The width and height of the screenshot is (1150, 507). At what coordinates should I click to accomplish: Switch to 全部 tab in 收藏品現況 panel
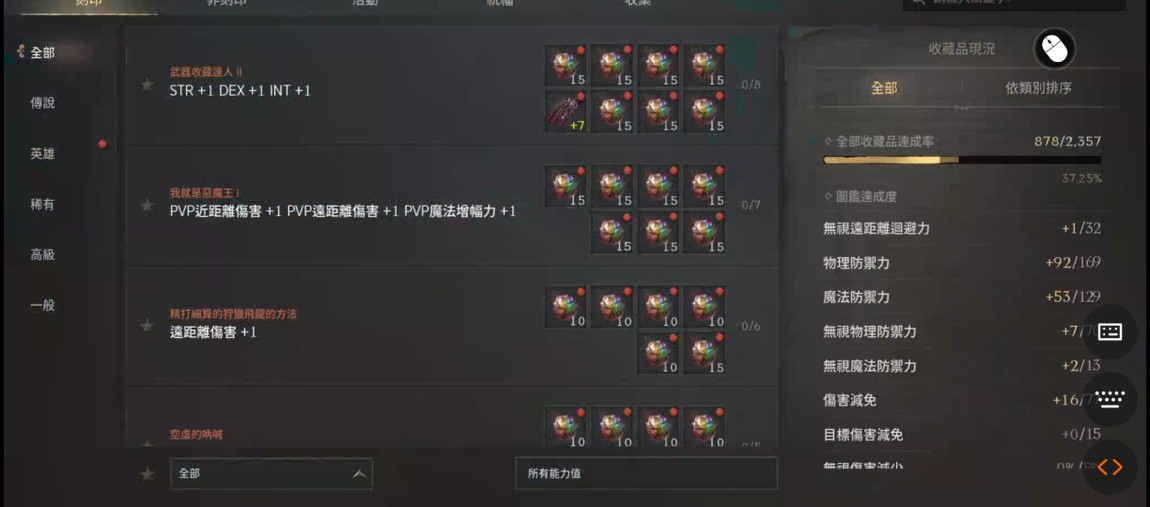[x=884, y=88]
